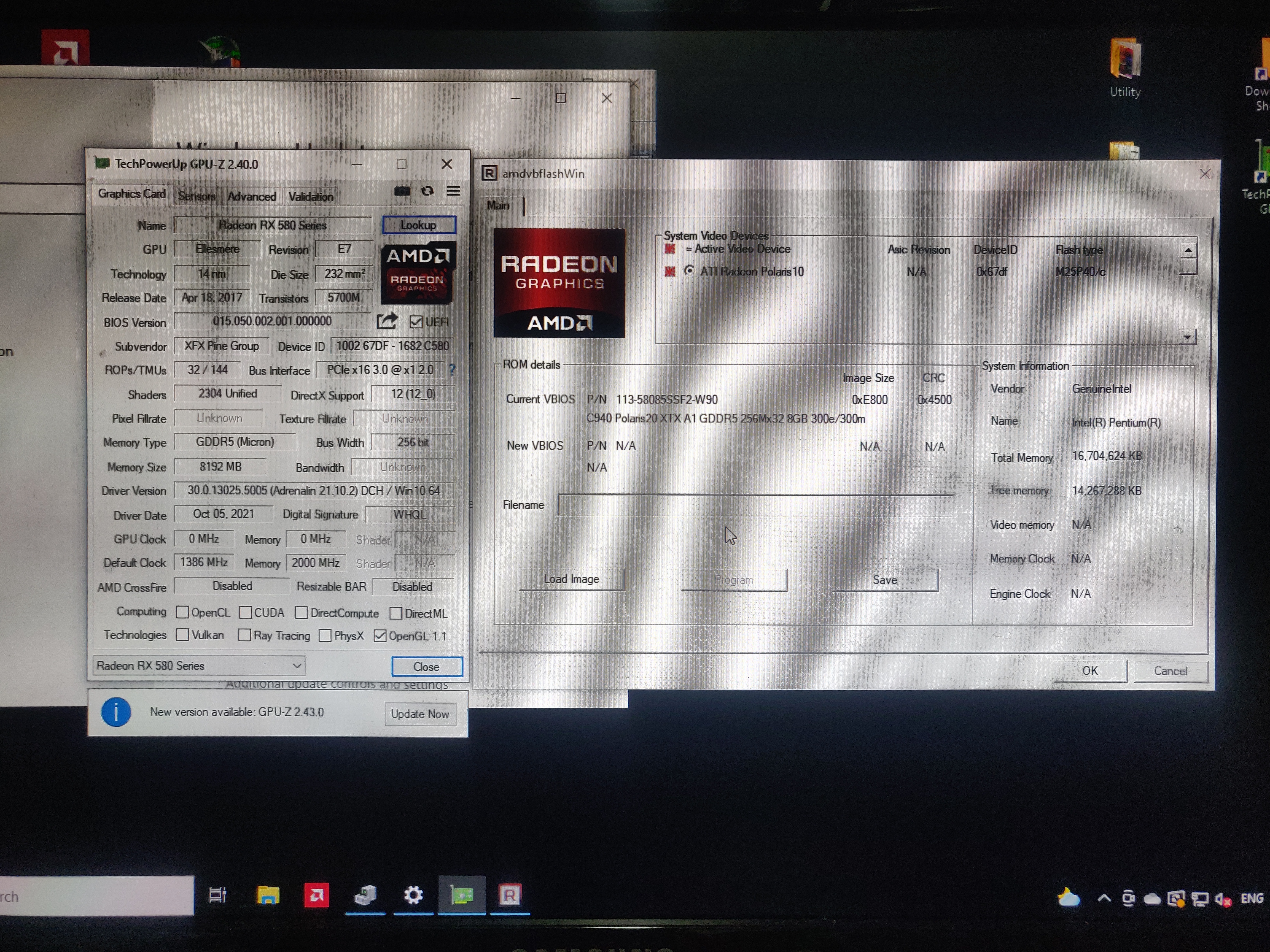Close the amdvbflashWin window
The width and height of the screenshot is (1270, 952).
click(1205, 174)
